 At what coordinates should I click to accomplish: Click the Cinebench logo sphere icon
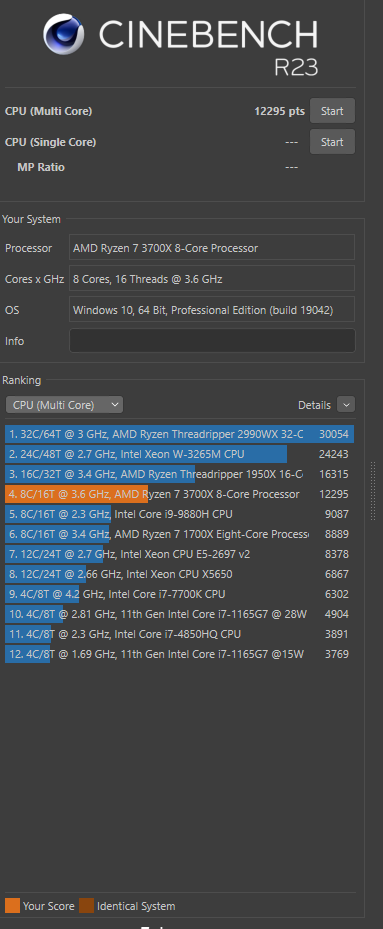64,34
